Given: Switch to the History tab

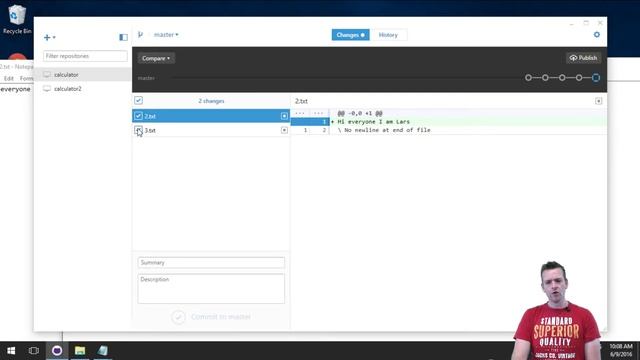Looking at the screenshot, I should pos(388,35).
